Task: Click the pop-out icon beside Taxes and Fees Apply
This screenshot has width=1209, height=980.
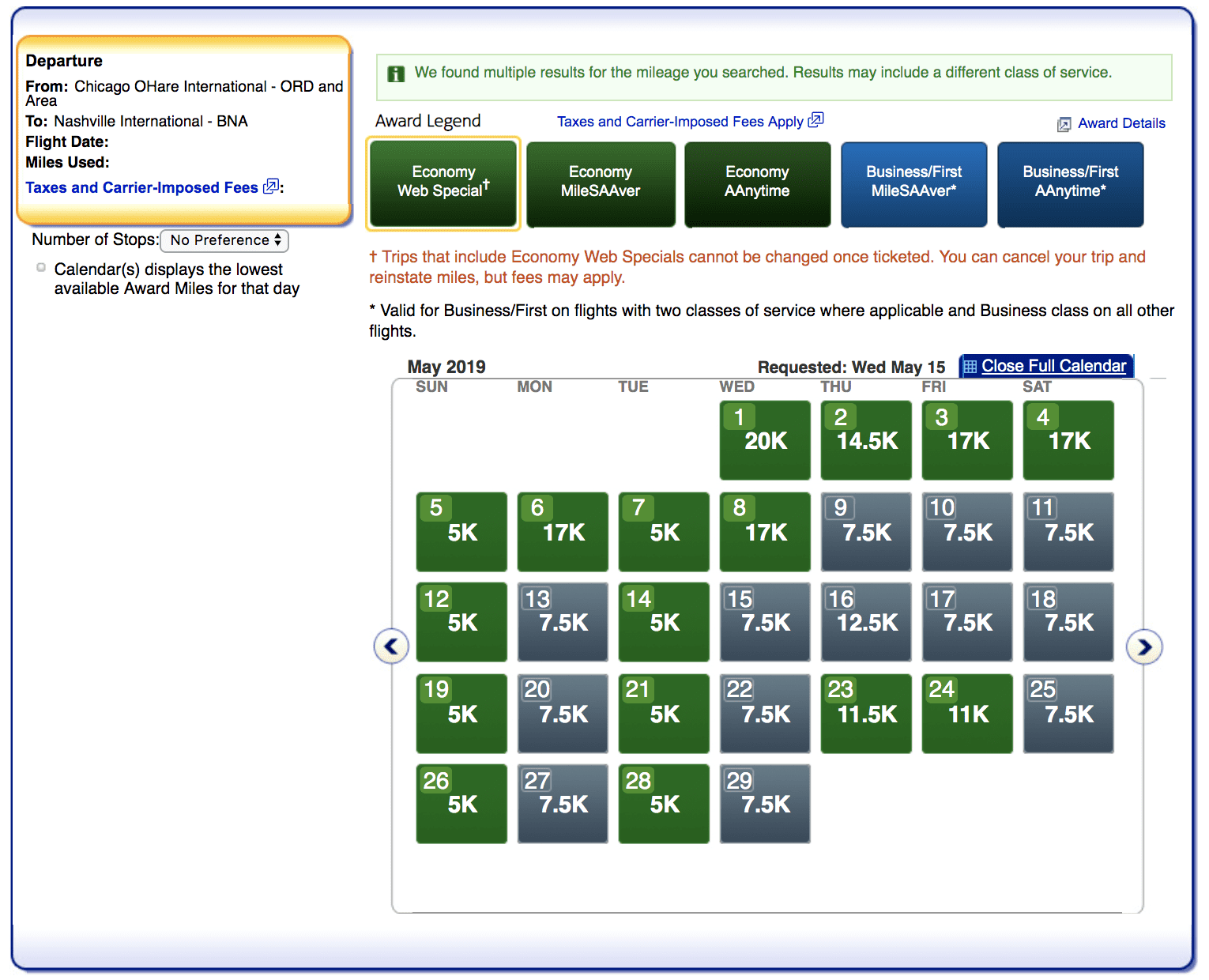Action: pyautogui.click(x=816, y=119)
